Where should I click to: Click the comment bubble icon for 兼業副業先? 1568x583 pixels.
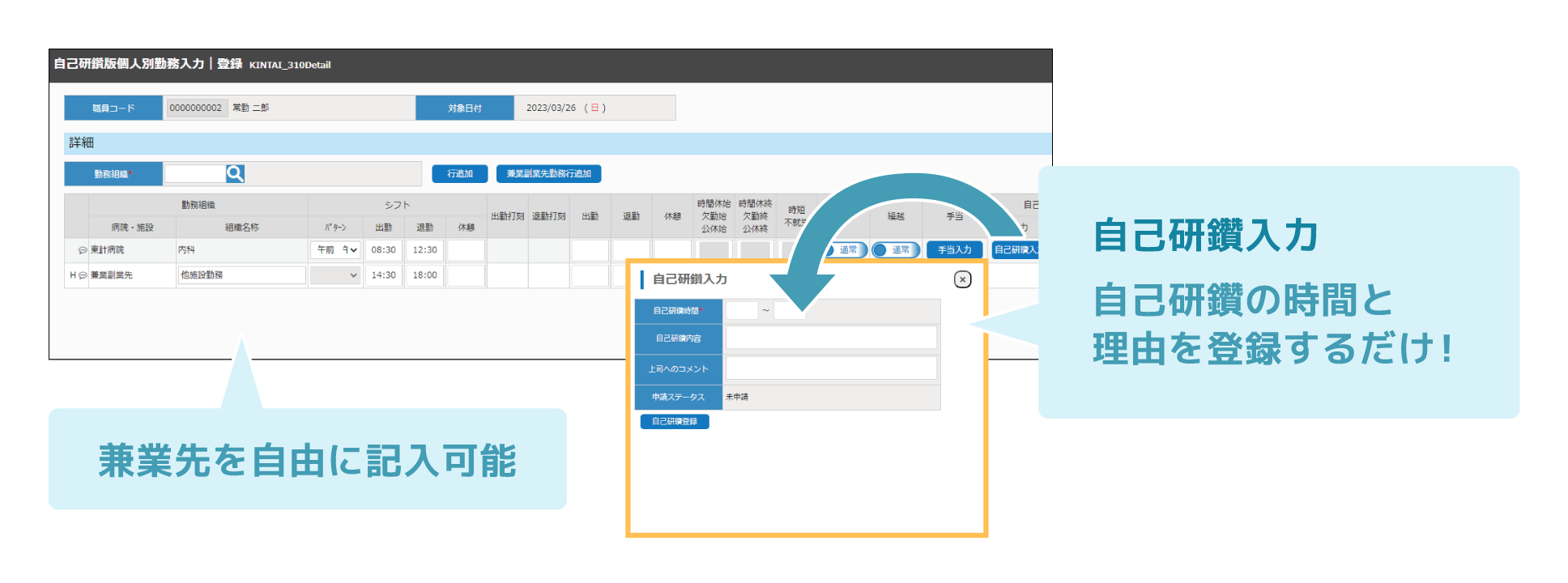[83, 275]
